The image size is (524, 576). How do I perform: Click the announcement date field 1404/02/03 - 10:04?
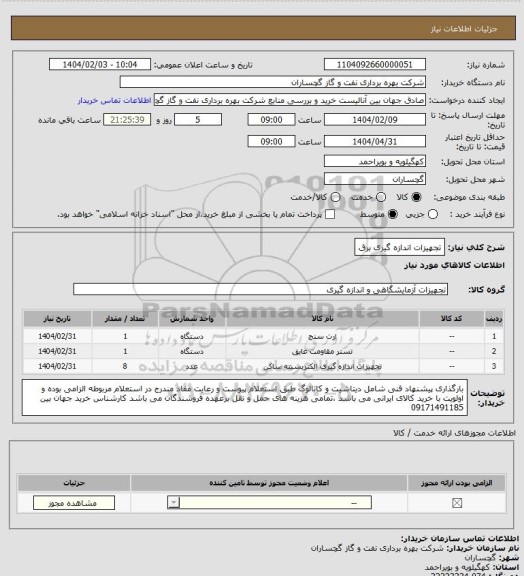click(100, 65)
